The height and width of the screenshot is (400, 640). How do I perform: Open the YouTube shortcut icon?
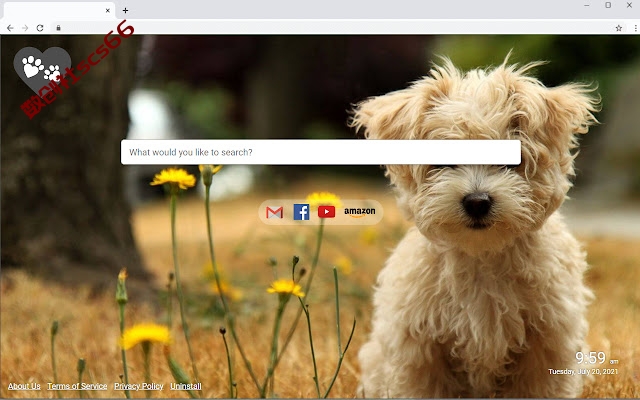327,212
